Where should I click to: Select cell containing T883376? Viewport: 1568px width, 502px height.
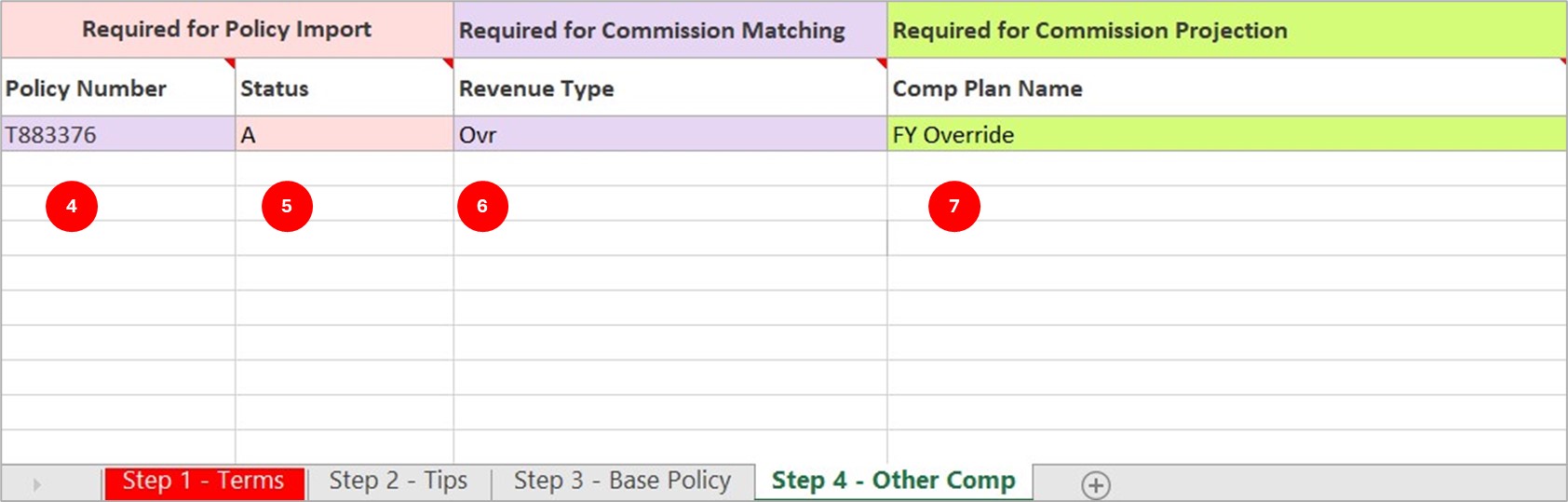pos(118,134)
